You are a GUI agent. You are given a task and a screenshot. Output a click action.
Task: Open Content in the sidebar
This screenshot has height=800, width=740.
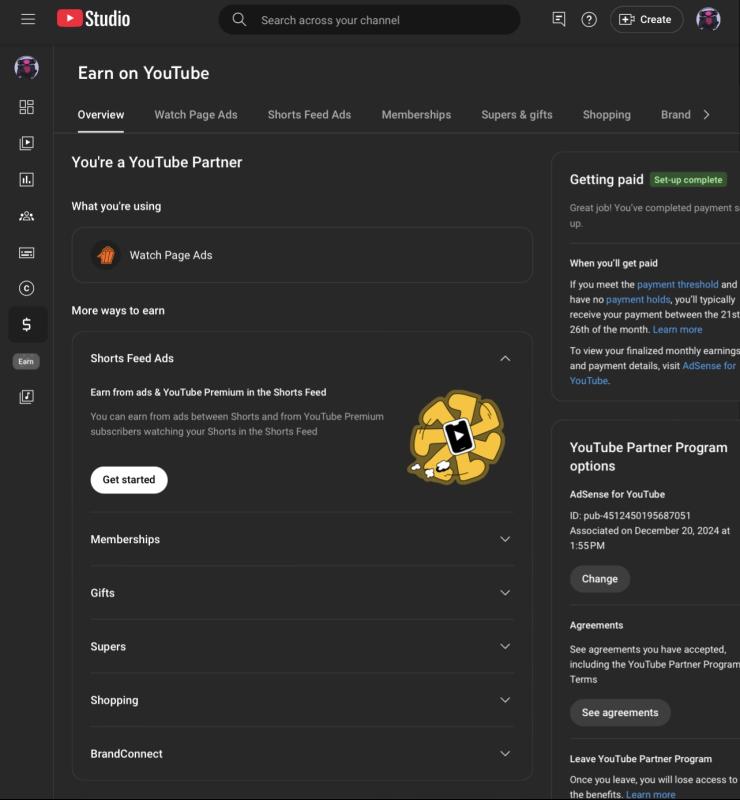(27, 143)
